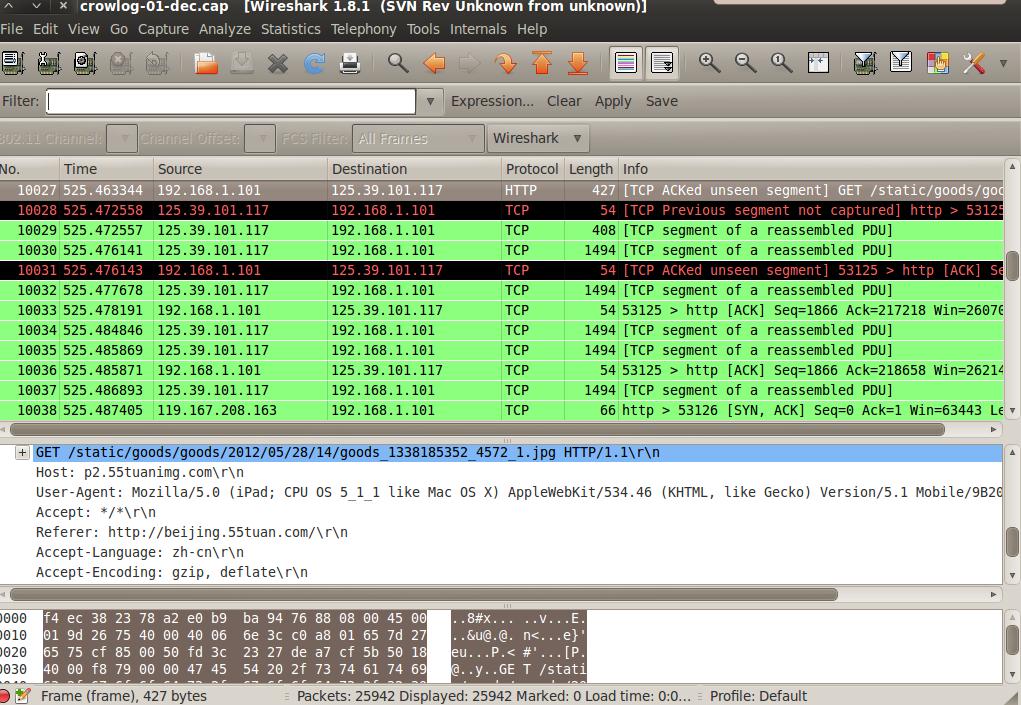Viewport: 1021px width, 705px height.
Task: Go to a specific packet number icon
Action: (505, 63)
